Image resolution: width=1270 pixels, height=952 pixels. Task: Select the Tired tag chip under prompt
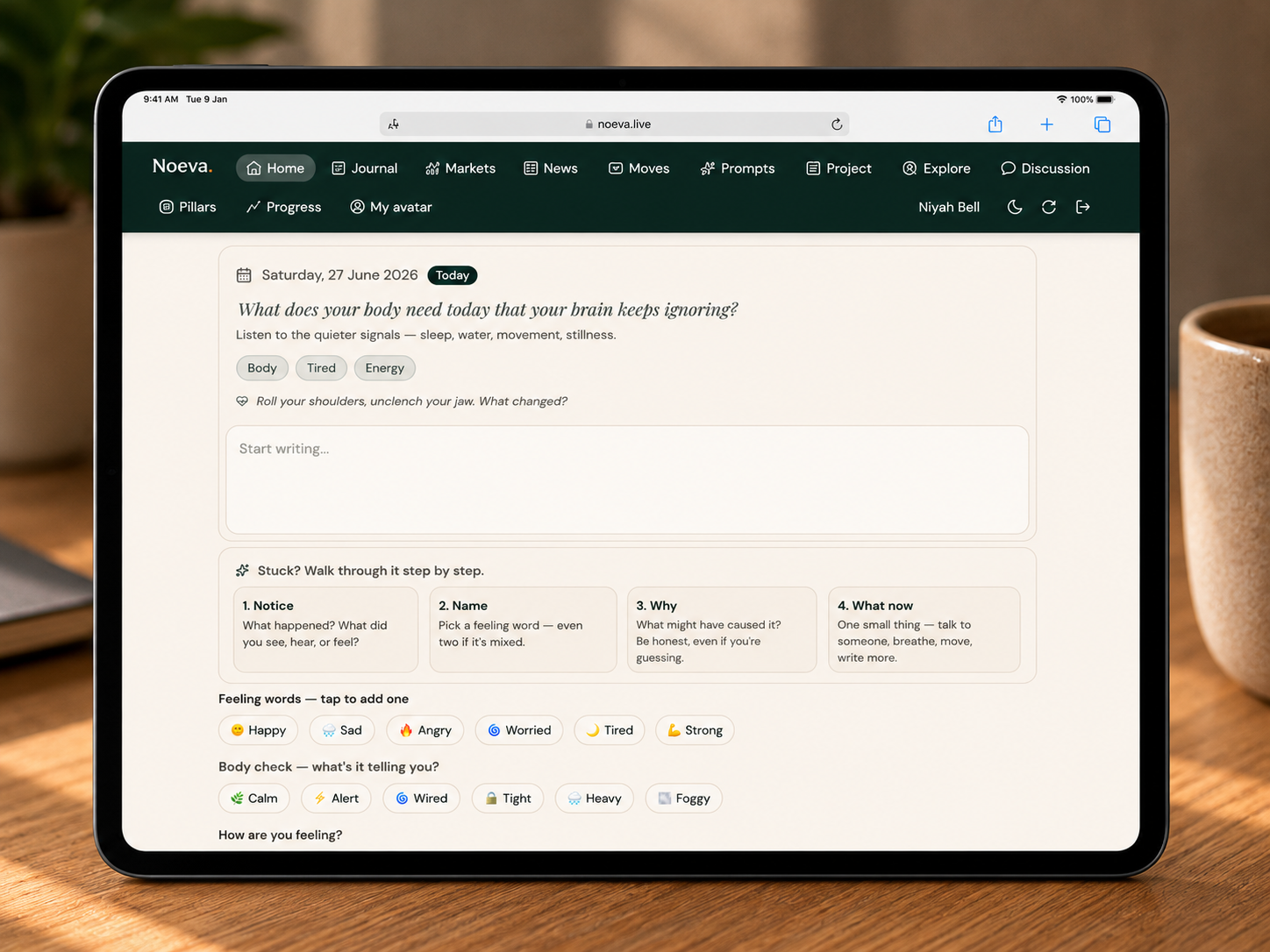tap(321, 368)
